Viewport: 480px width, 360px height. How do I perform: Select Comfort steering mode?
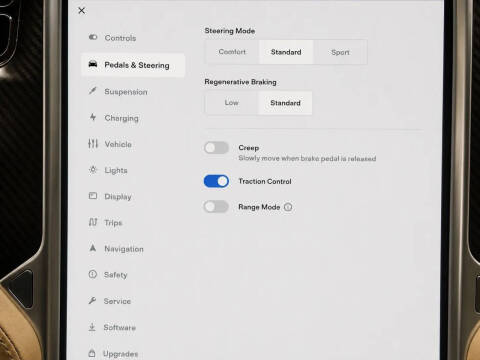click(x=232, y=52)
